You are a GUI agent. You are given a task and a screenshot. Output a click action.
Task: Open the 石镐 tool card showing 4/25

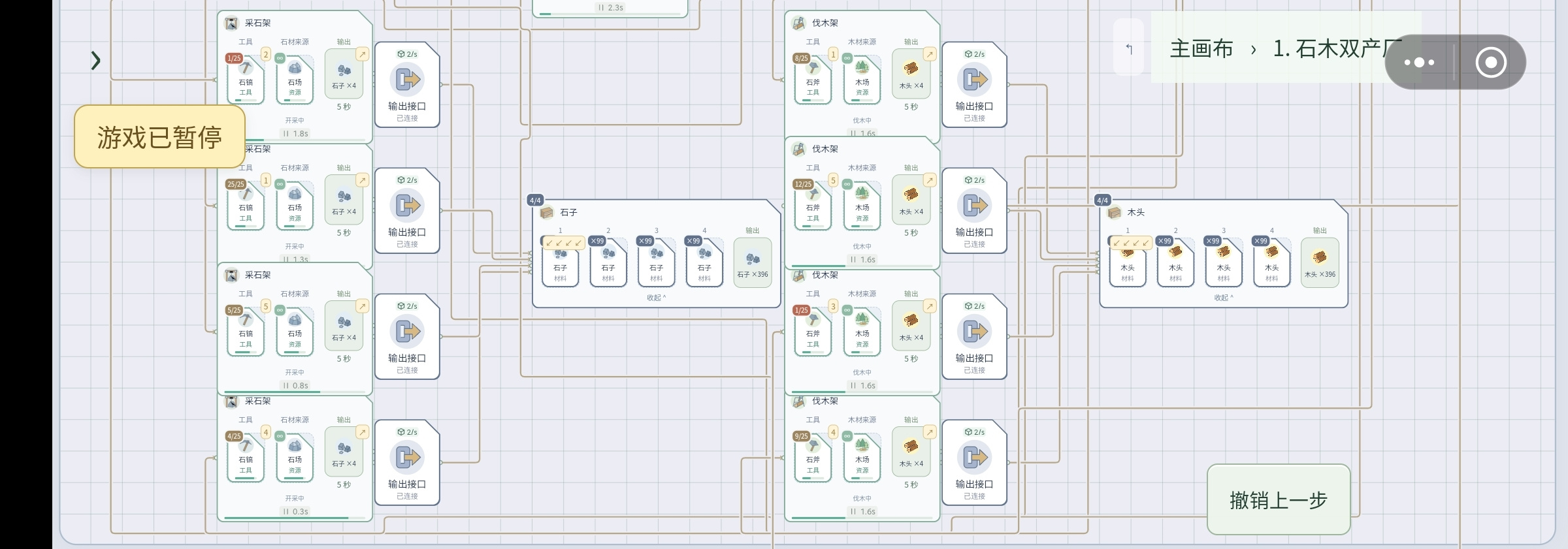point(246,458)
